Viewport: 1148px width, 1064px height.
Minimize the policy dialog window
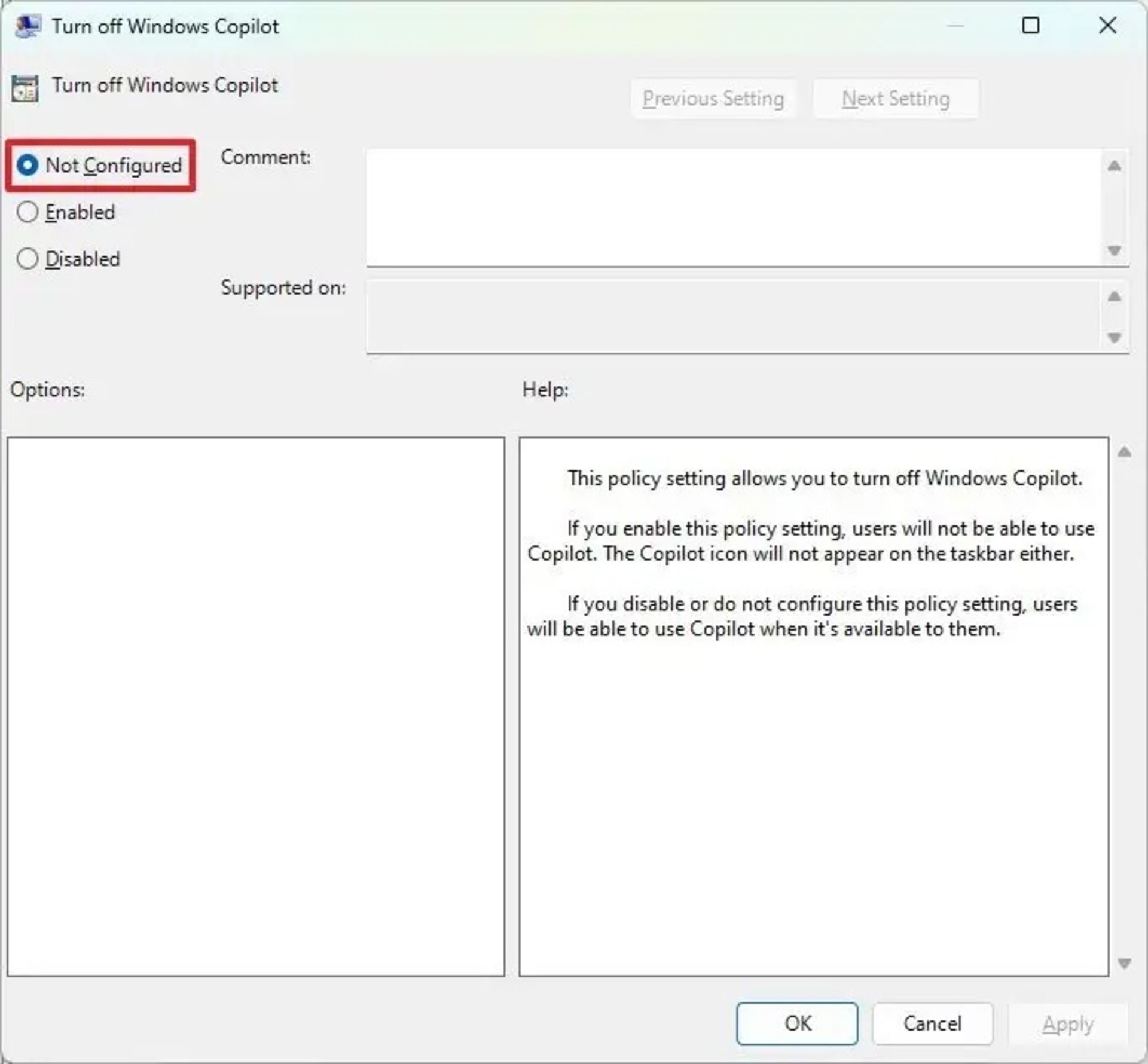click(x=955, y=25)
